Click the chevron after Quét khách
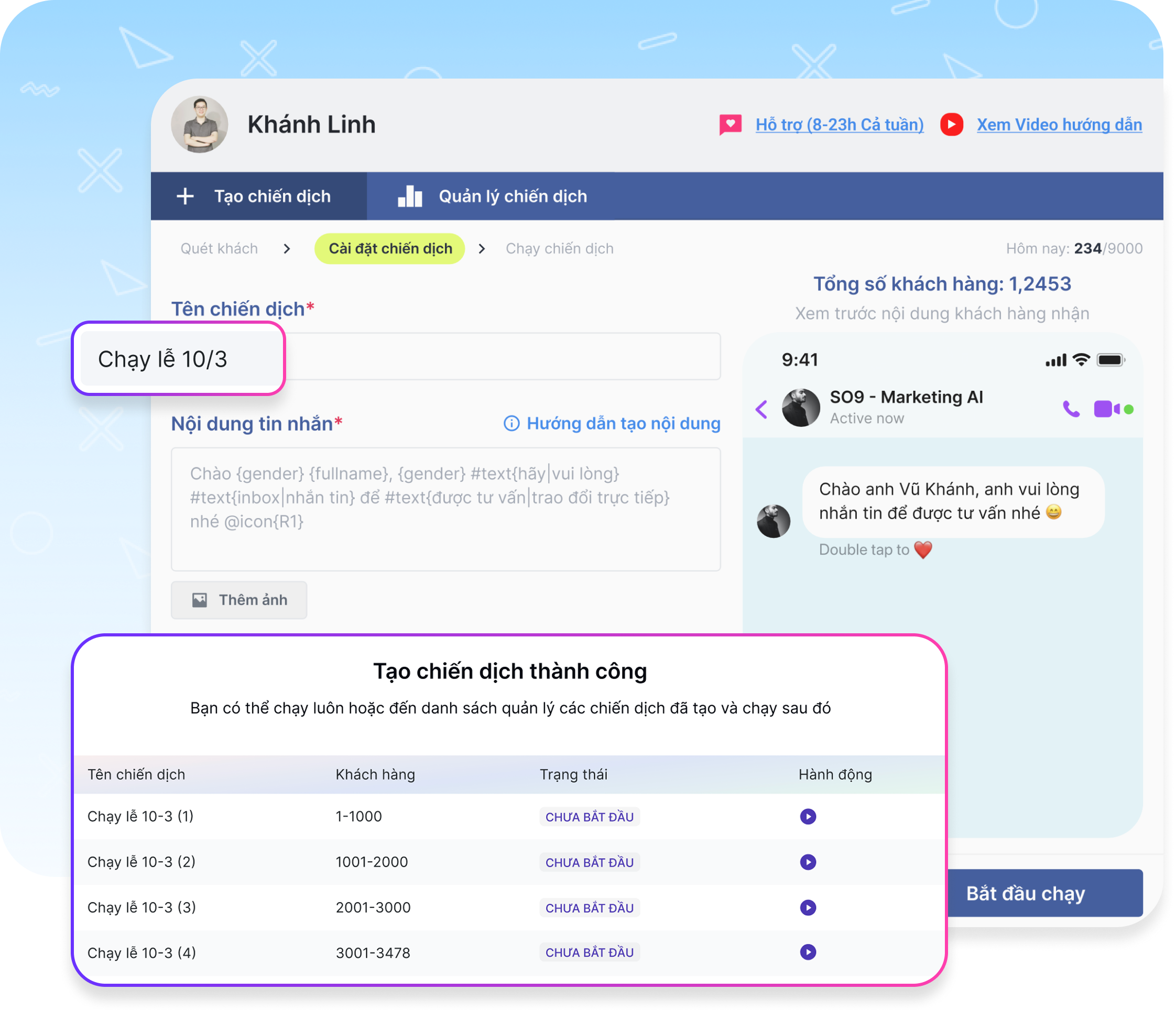1176x1012 pixels. pos(287,248)
